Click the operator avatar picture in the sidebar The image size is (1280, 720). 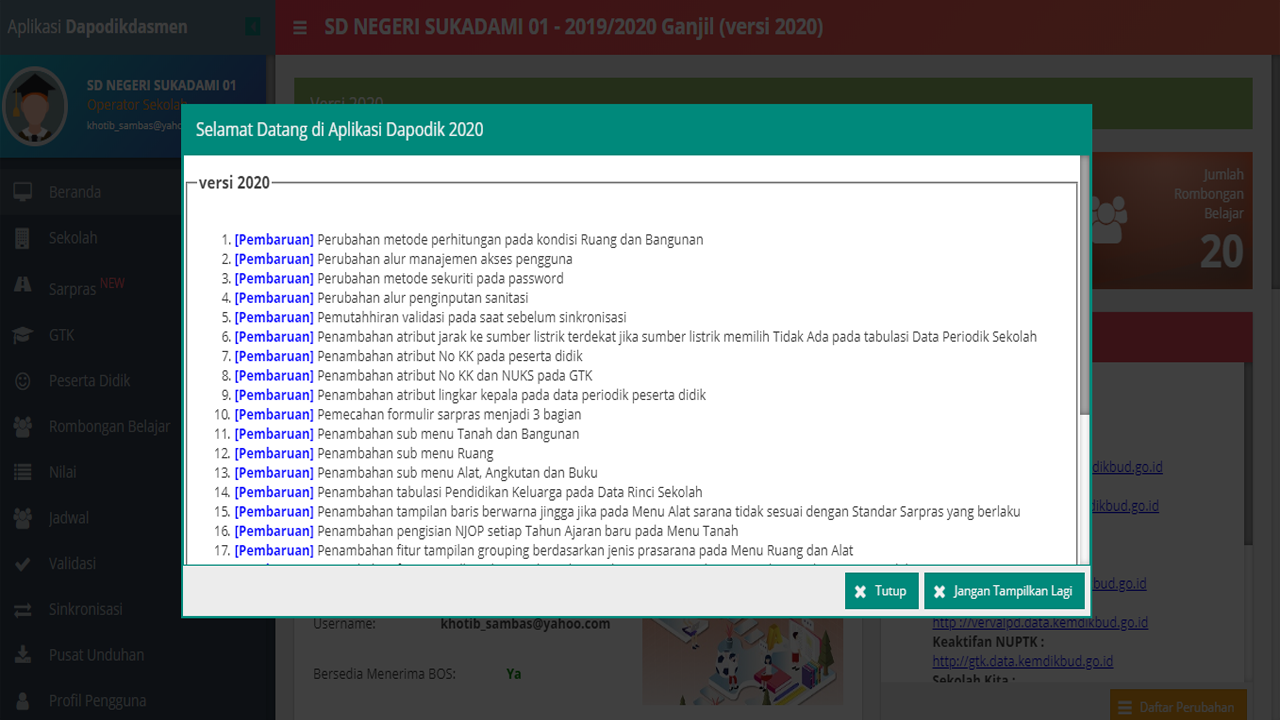coord(36,107)
